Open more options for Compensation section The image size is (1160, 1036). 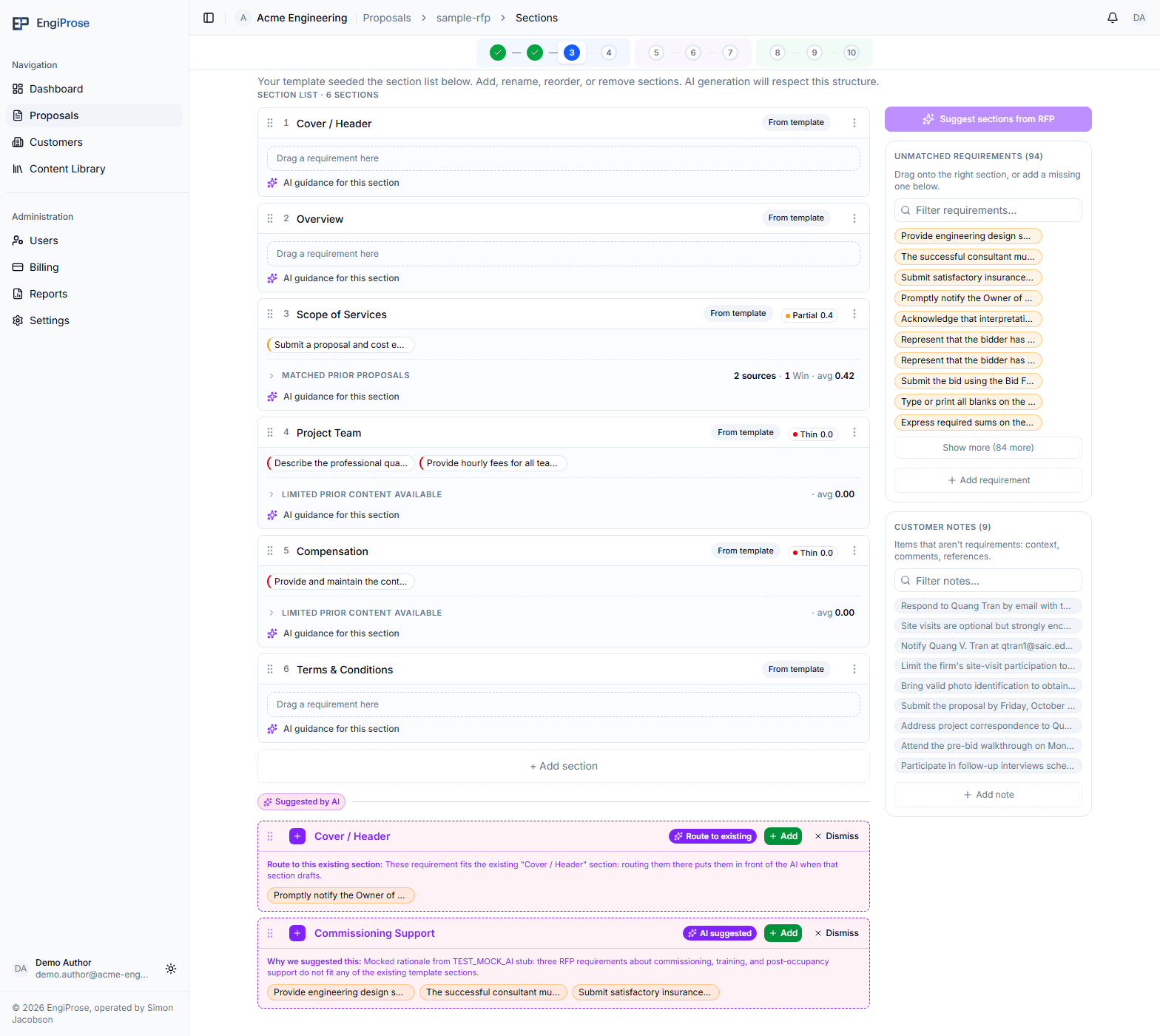click(854, 551)
